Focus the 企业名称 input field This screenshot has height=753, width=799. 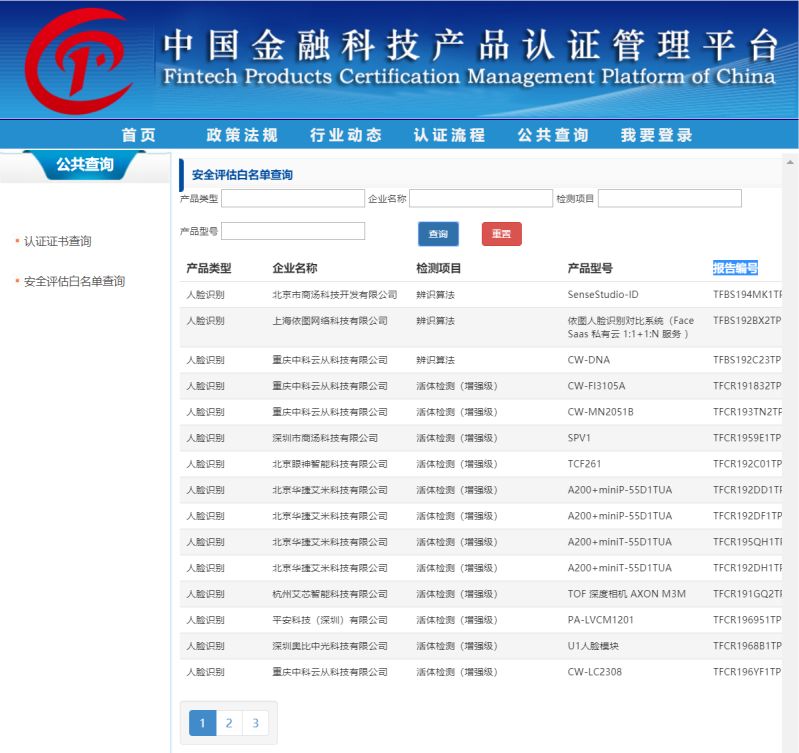pyautogui.click(x=481, y=199)
